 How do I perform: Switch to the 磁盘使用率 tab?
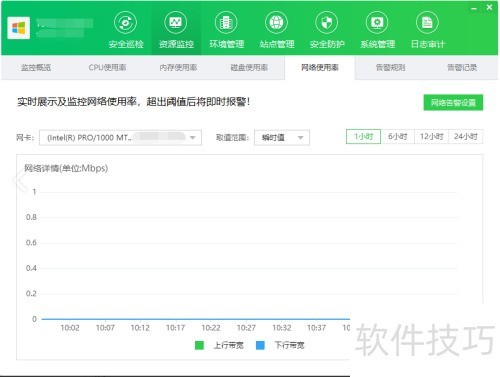tap(249, 67)
